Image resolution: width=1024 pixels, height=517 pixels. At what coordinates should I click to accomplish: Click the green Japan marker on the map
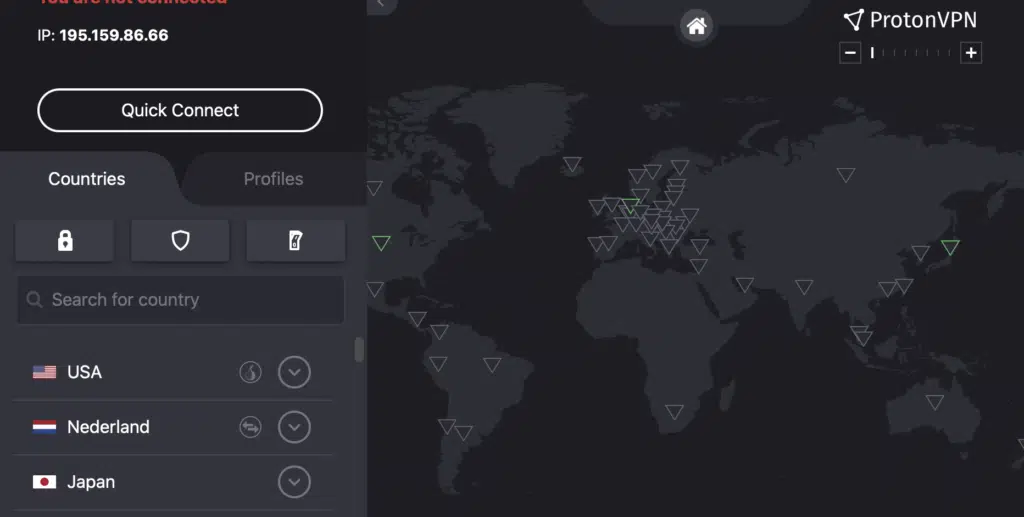(x=950, y=247)
